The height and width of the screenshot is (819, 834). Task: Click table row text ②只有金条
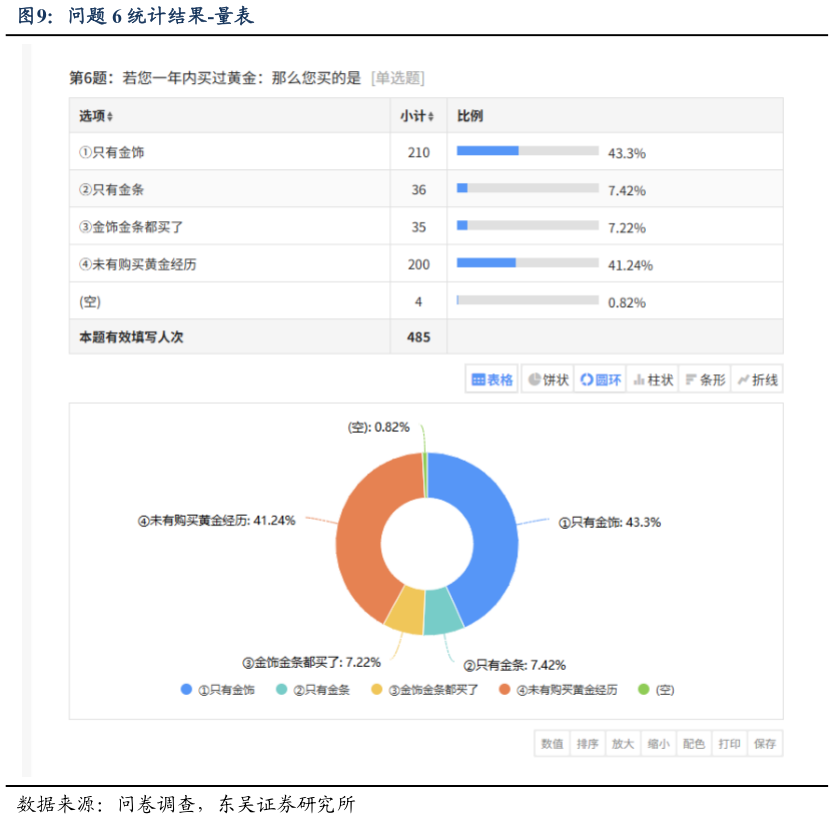[112, 190]
